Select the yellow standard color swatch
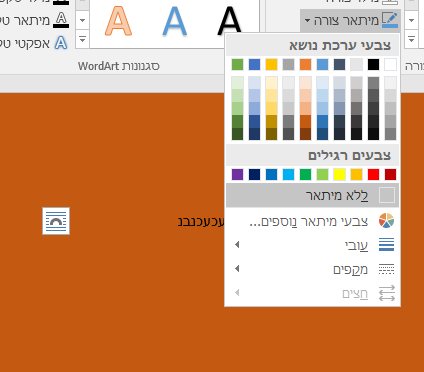This screenshot has width=424, height=372. pyautogui.click(x=339, y=174)
